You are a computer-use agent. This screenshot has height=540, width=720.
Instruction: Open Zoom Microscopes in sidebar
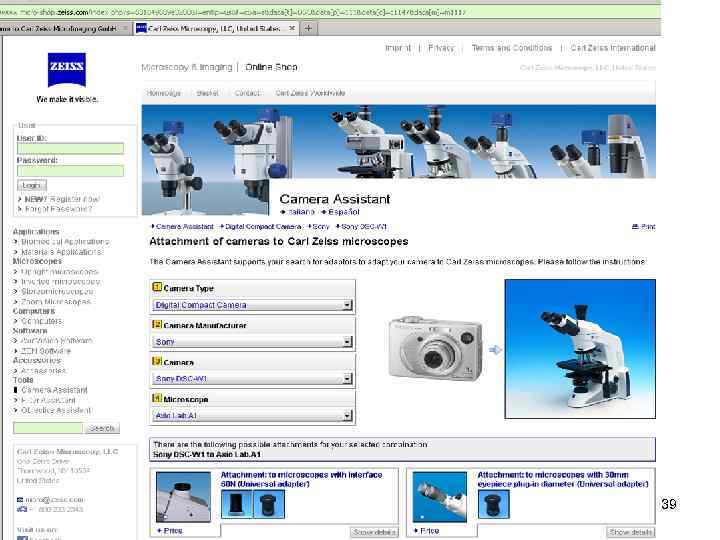tap(56, 302)
